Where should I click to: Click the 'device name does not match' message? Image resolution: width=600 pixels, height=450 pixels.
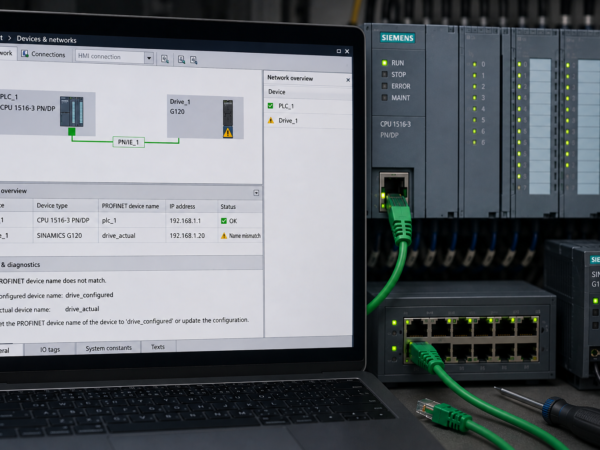coord(53,281)
